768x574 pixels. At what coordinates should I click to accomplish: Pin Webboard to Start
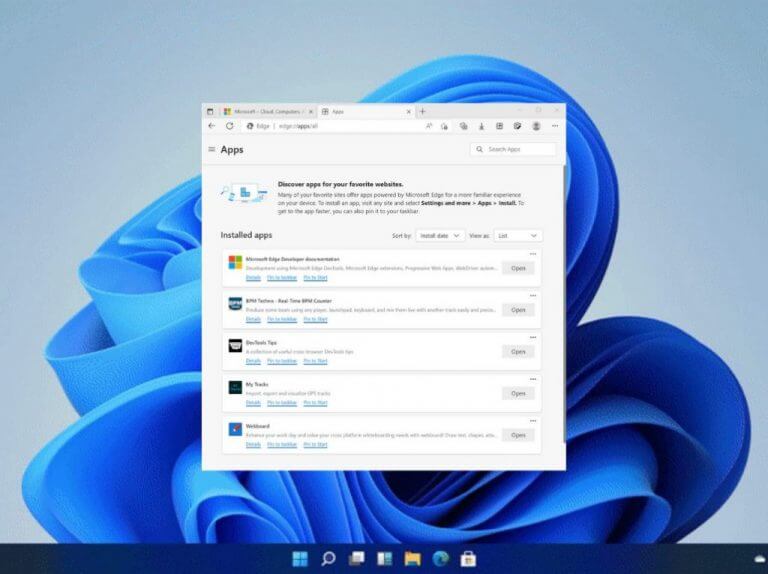click(315, 444)
